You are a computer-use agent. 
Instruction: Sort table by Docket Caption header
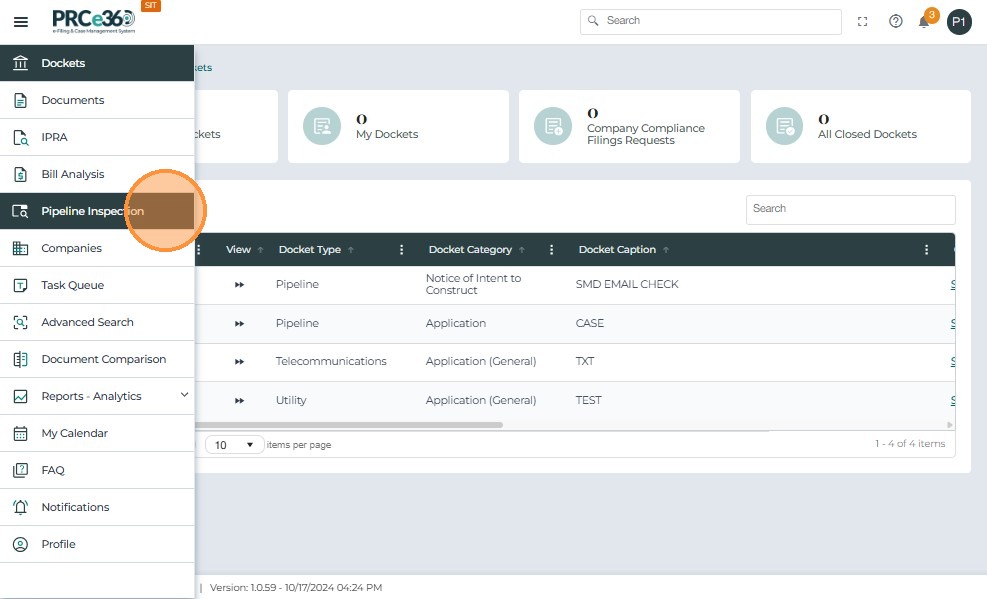617,250
